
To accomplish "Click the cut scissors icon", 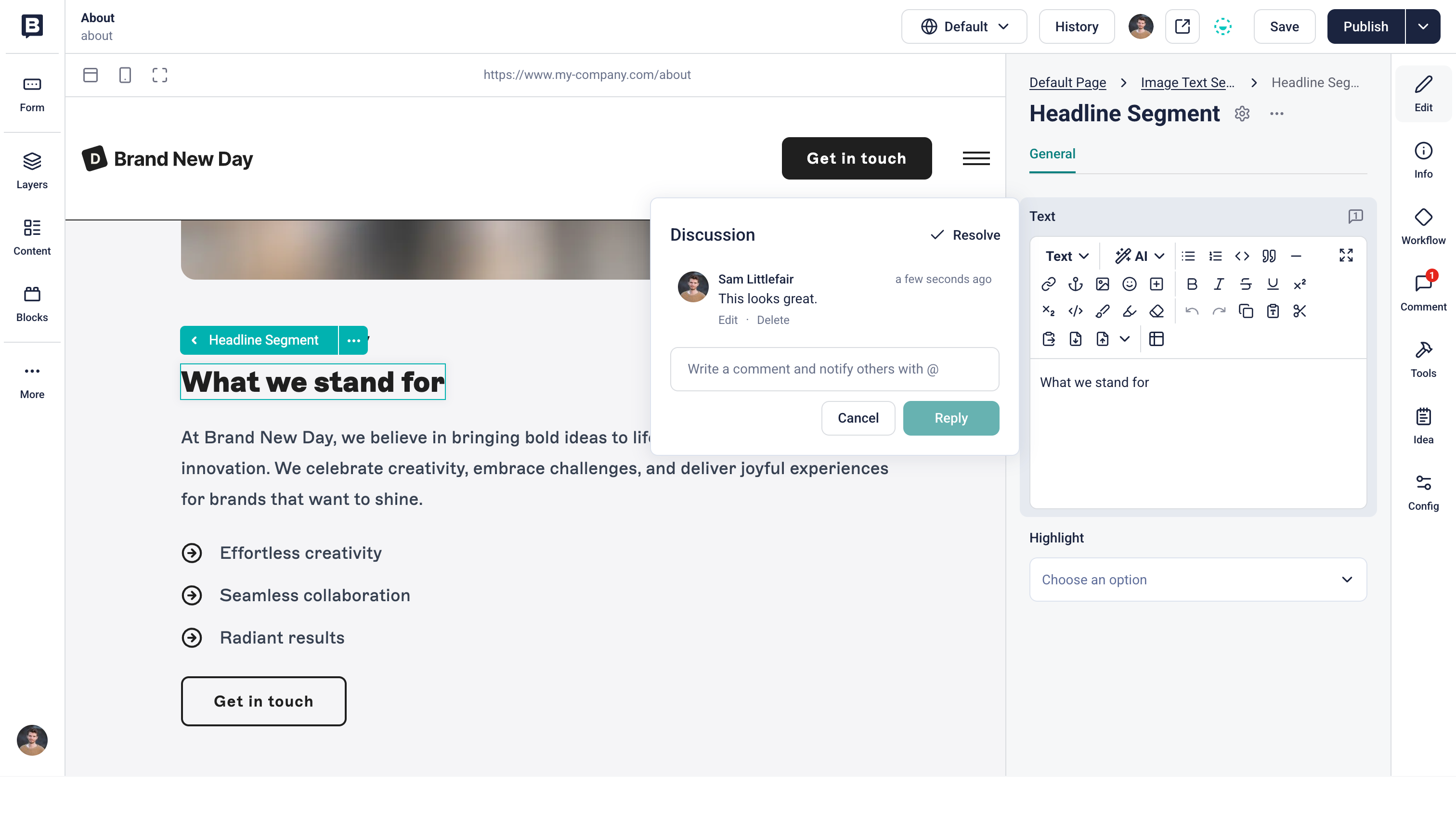I will coord(1300,311).
